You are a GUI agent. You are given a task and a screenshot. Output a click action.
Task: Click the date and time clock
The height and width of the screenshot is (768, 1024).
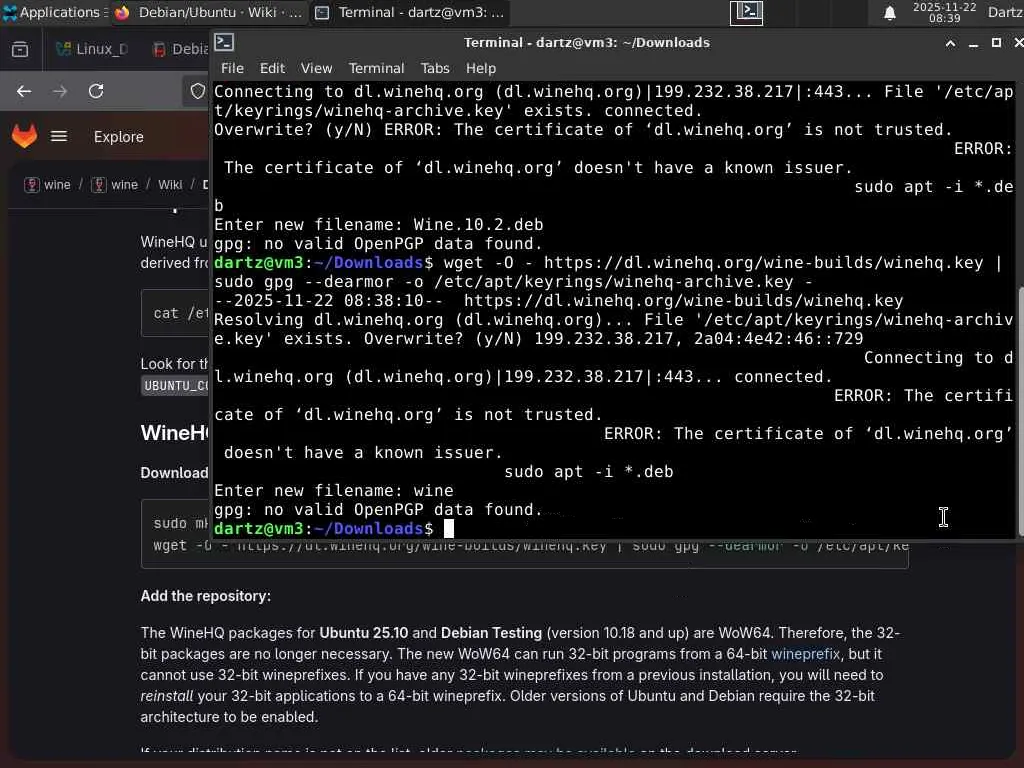[944, 12]
